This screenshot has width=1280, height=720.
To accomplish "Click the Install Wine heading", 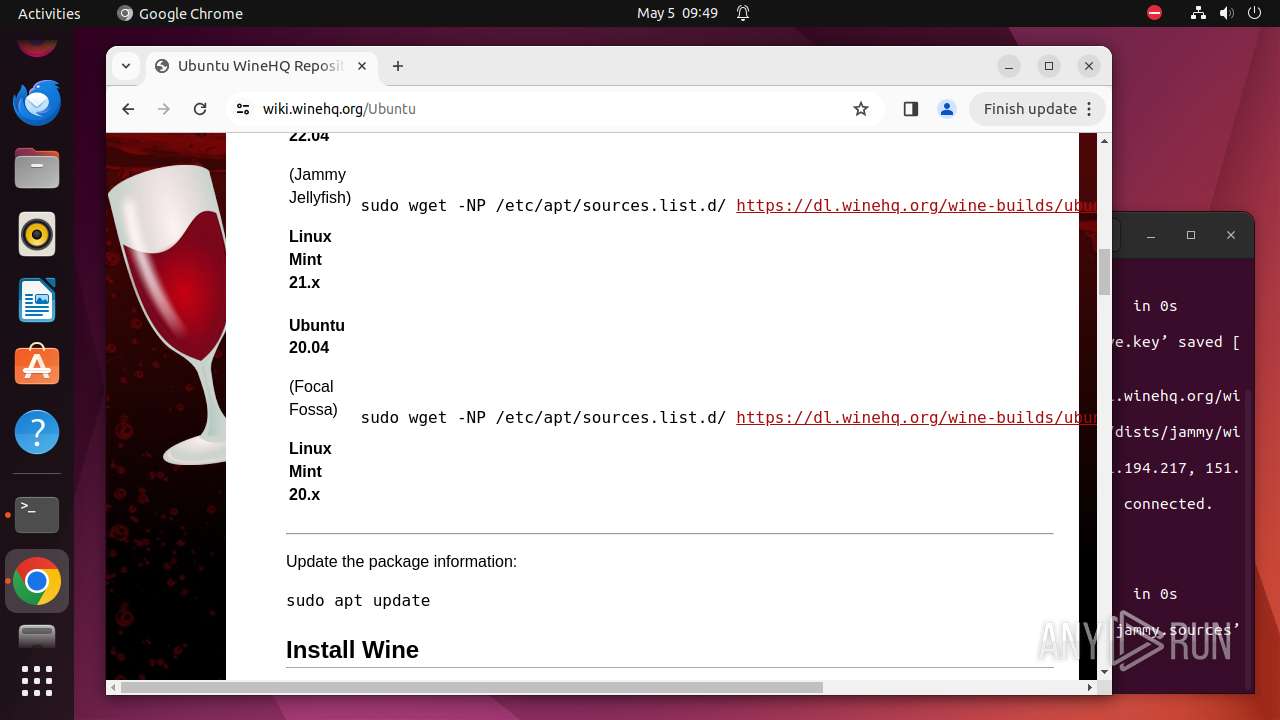I will (352, 650).
